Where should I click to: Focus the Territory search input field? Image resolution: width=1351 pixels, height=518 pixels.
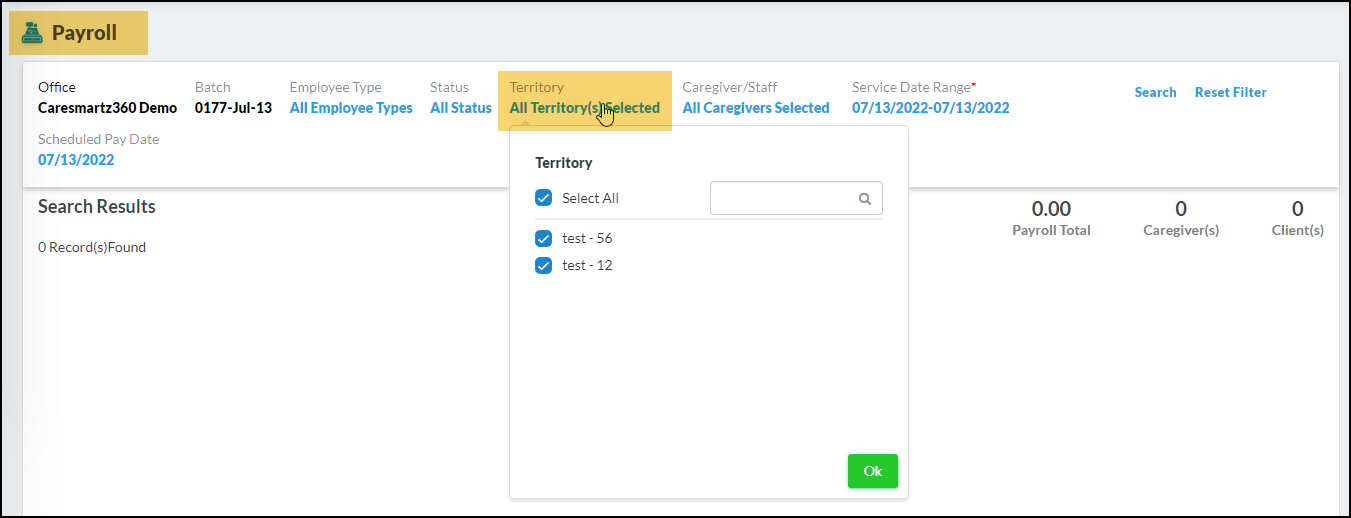point(796,198)
